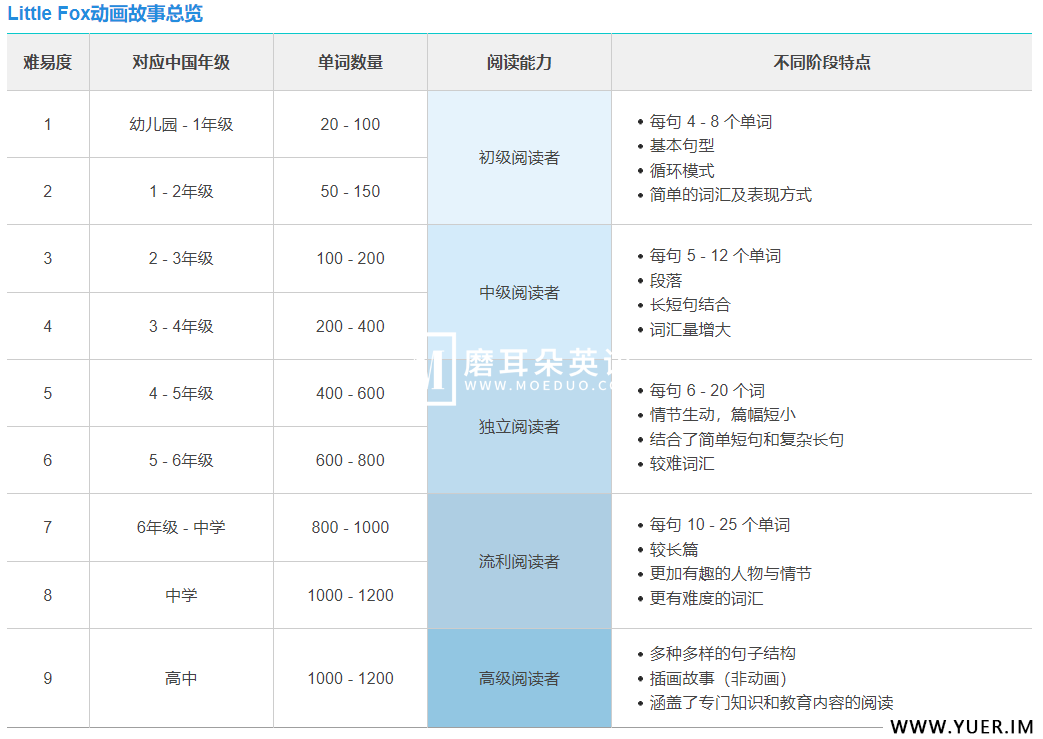Click the 单词数量 column header
1043x739 pixels.
(350, 62)
